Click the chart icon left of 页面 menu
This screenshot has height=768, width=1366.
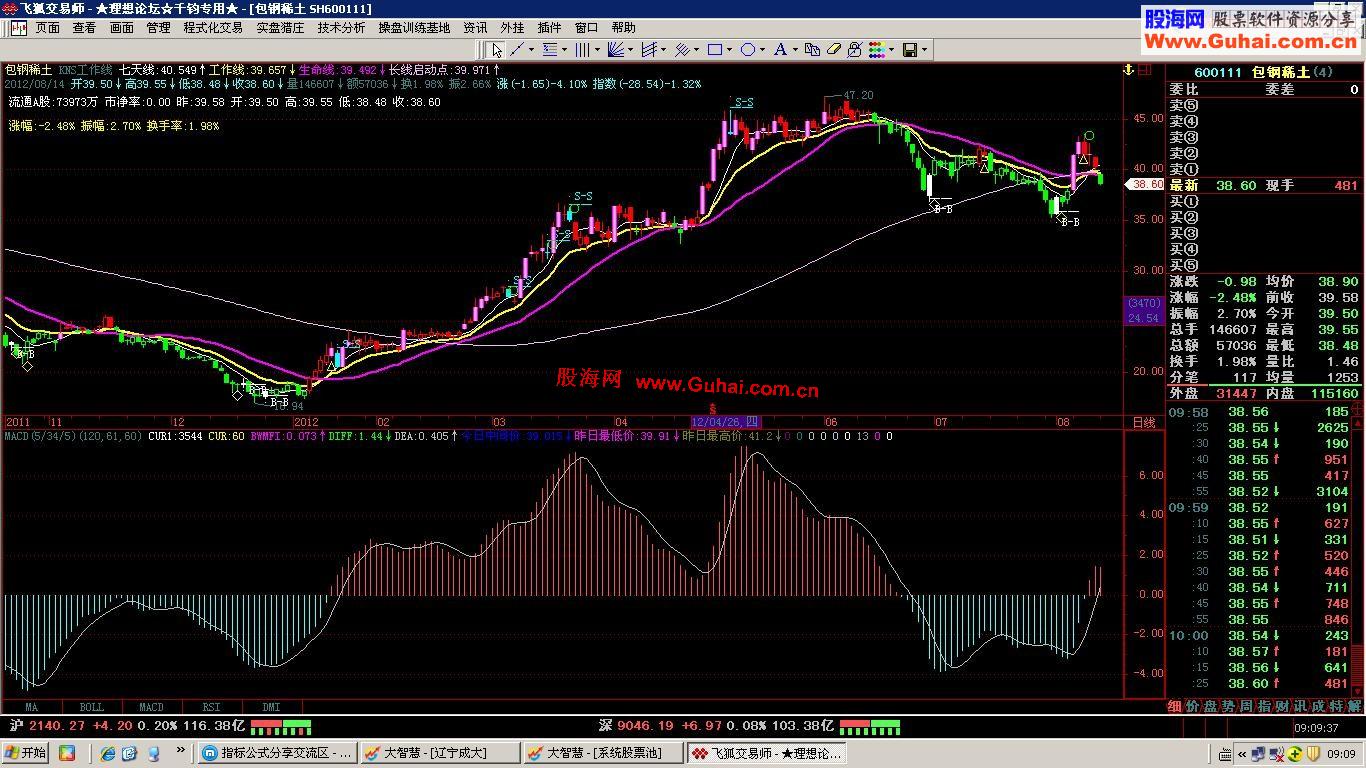pyautogui.click(x=18, y=28)
